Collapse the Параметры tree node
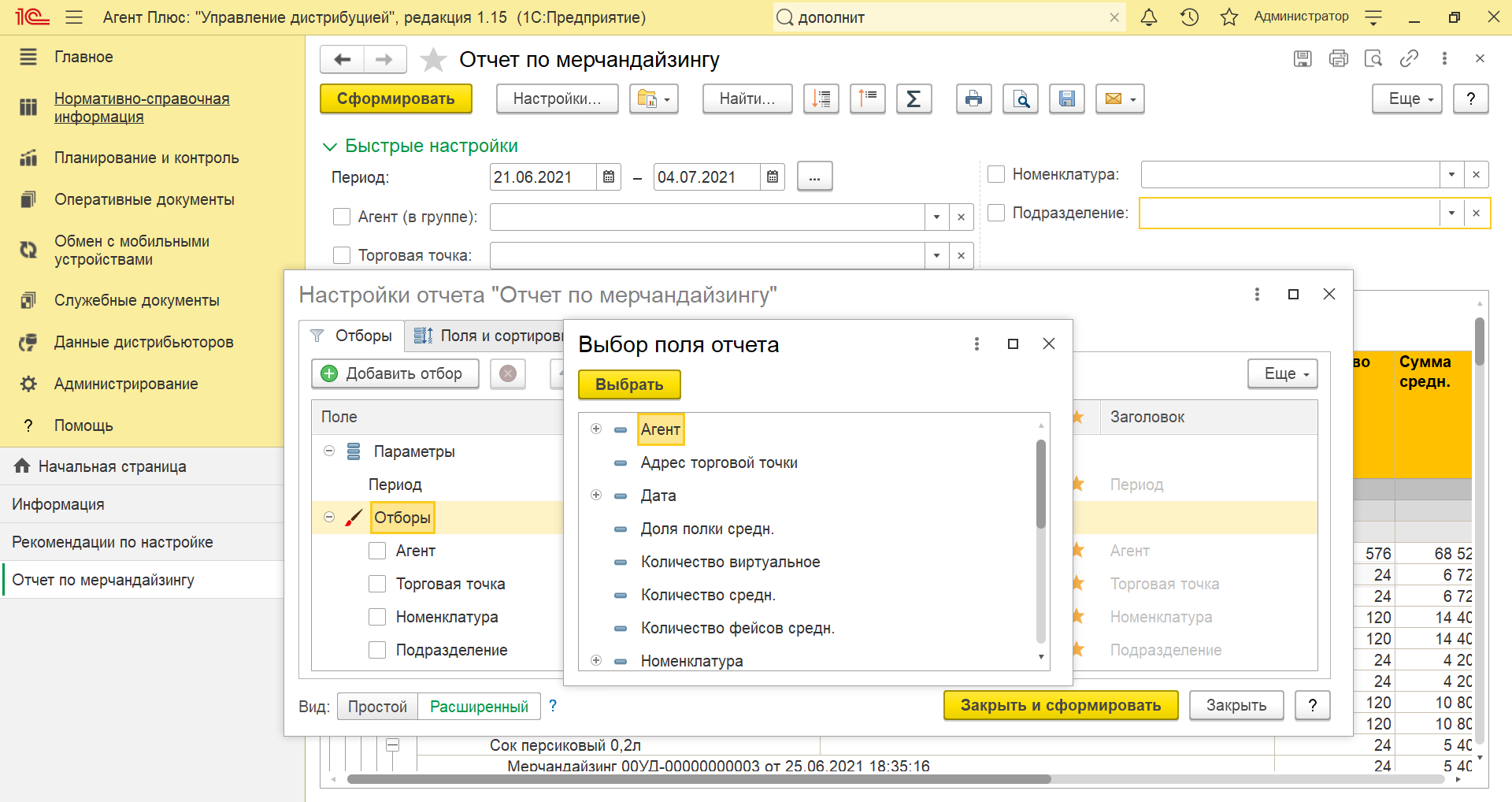The width and height of the screenshot is (1512, 802). tap(329, 451)
